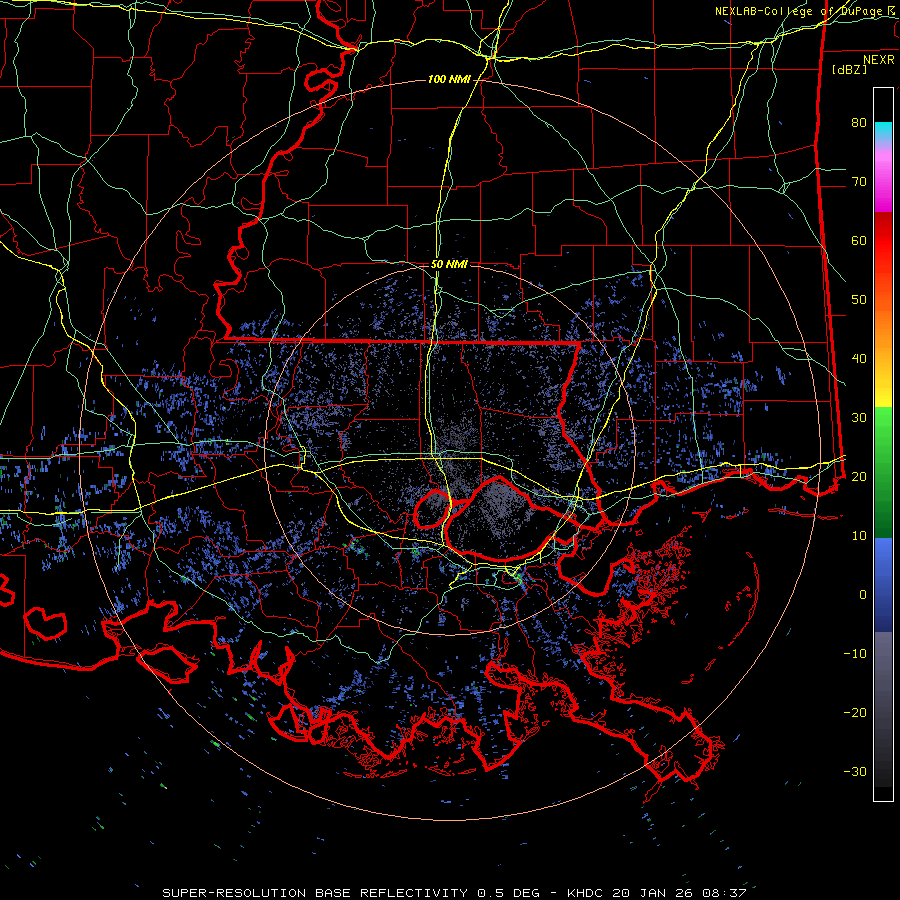Click the 40 value on the dBZ scale
This screenshot has height=900, width=900.
(x=859, y=359)
